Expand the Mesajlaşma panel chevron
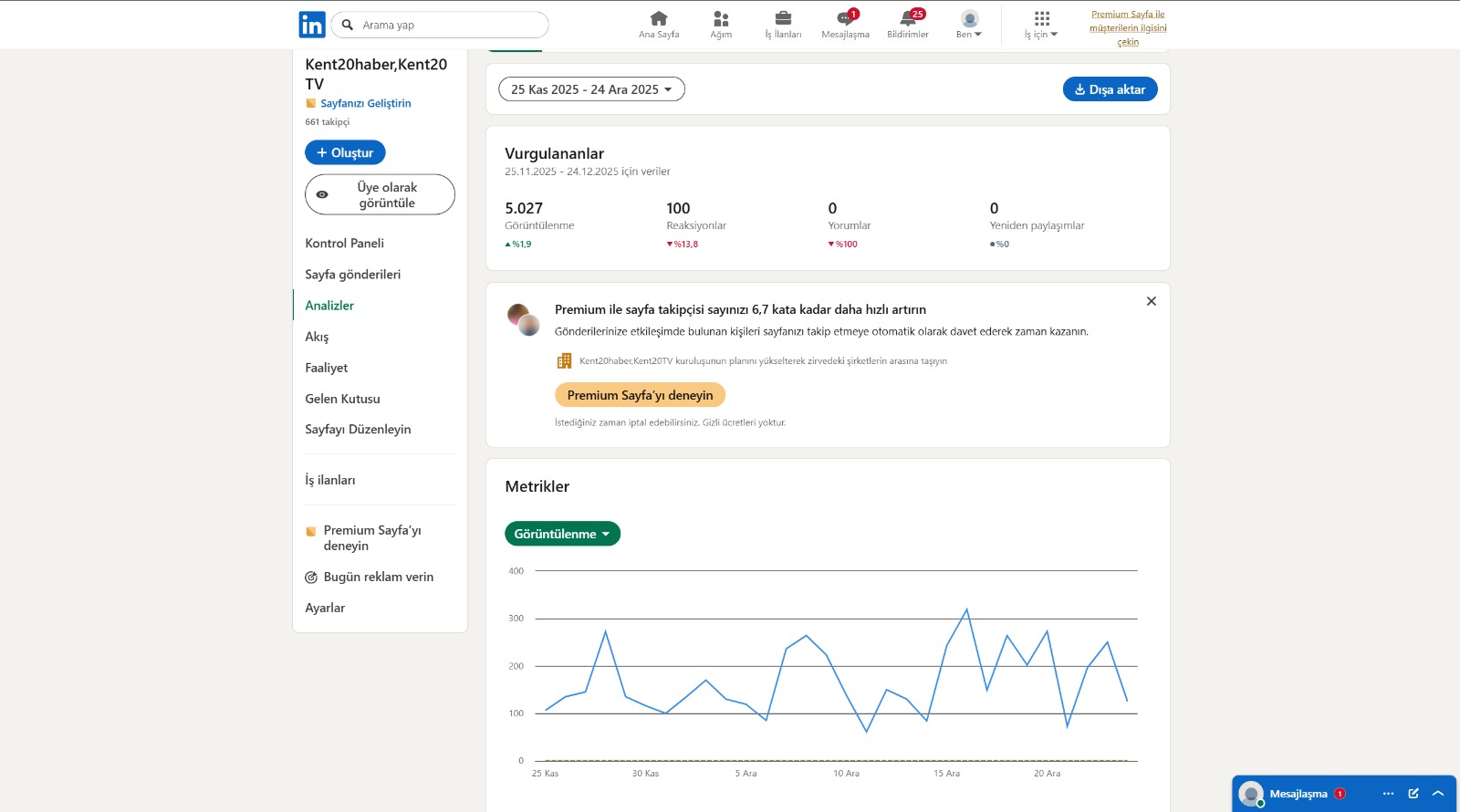 tap(1438, 794)
